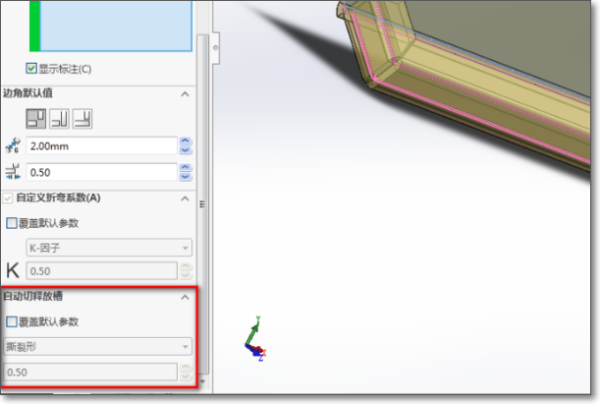
Task: Decrease the 2.00mm gap value
Action: [x=185, y=150]
